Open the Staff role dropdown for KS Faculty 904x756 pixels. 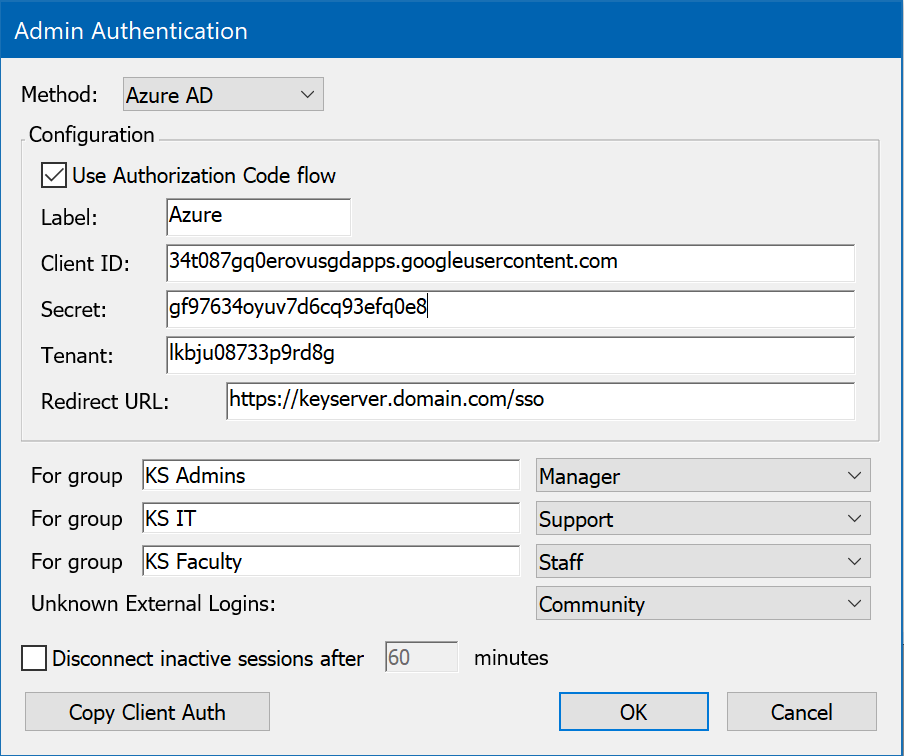pos(703,561)
